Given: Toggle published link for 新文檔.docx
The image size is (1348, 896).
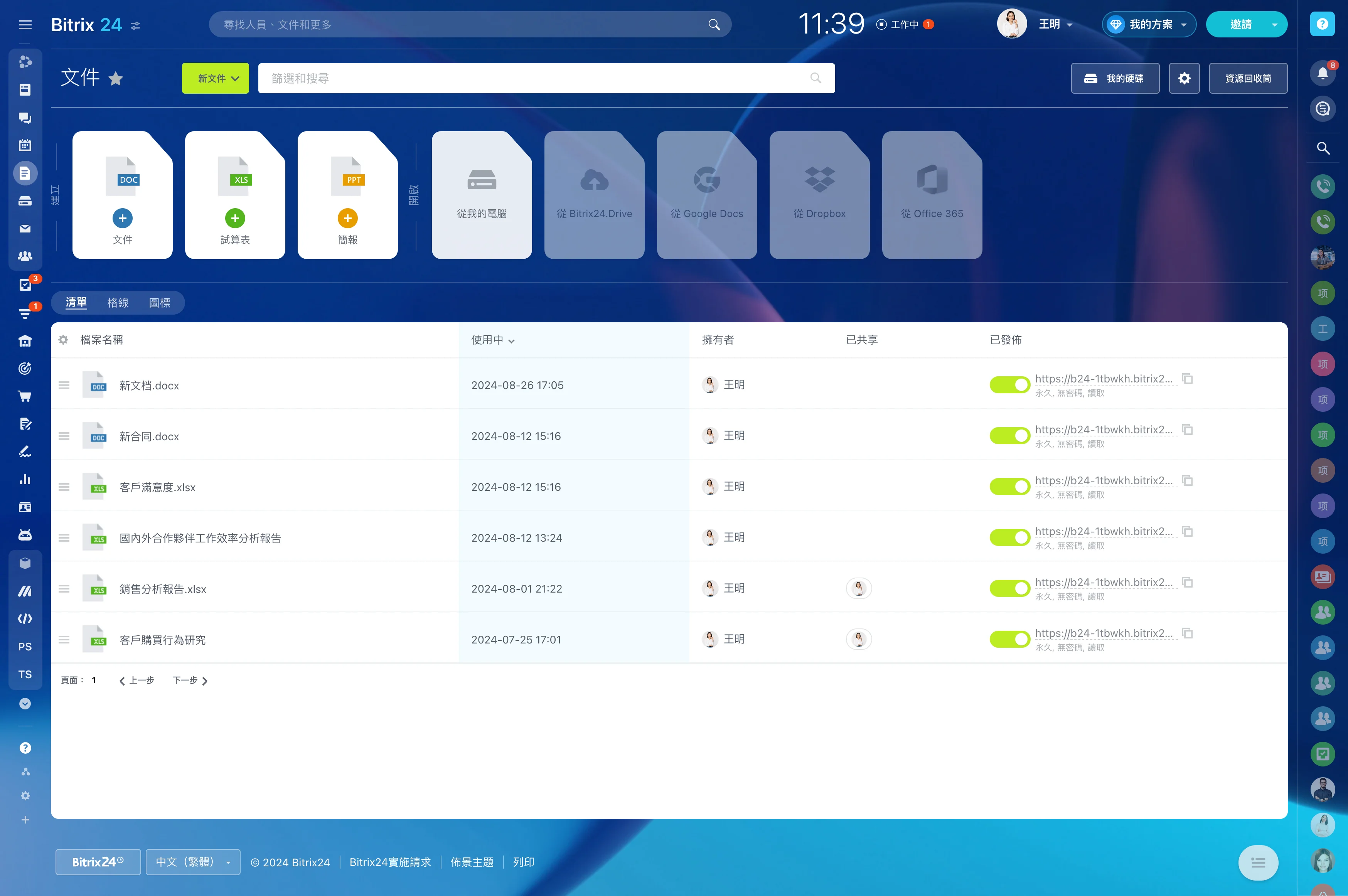Looking at the screenshot, I should 1007,384.
